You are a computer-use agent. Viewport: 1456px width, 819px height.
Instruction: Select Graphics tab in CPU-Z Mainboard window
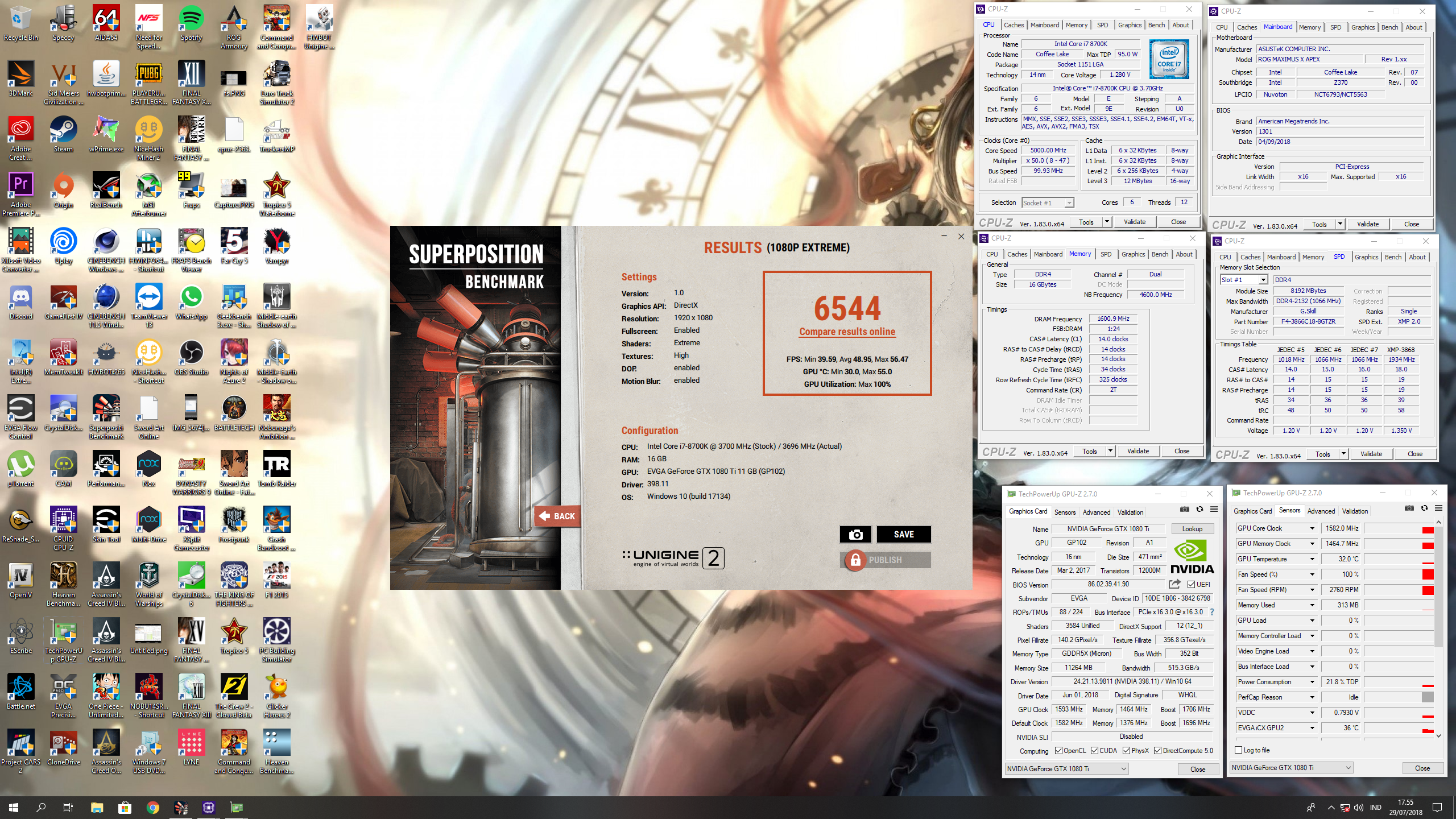(x=1363, y=27)
